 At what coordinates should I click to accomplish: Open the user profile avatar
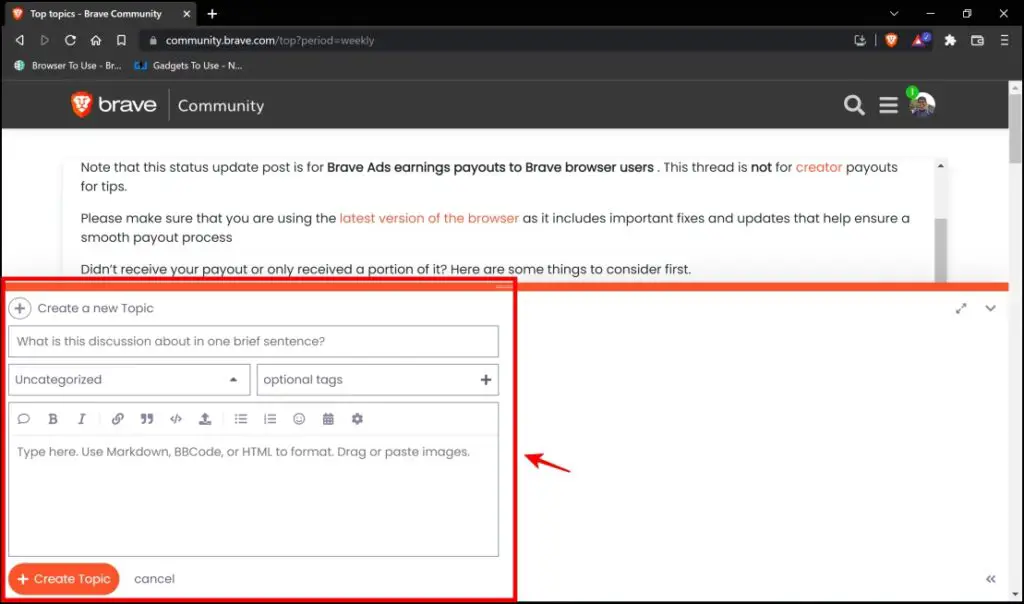click(922, 104)
